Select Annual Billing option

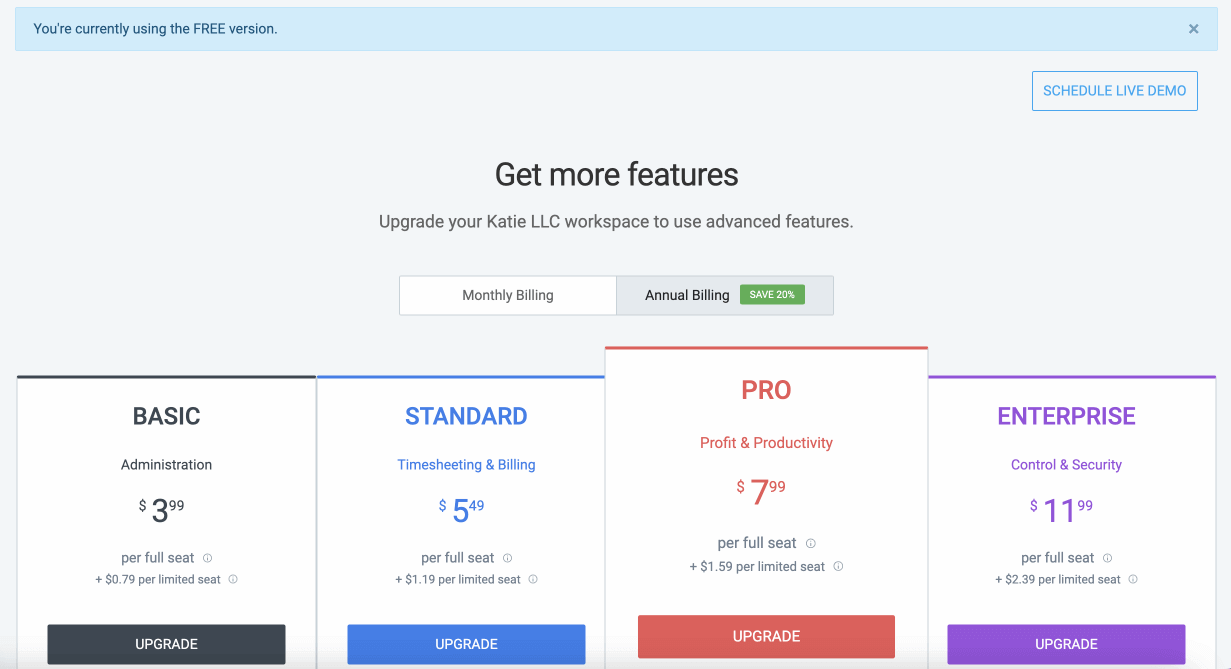pyautogui.click(x=687, y=296)
